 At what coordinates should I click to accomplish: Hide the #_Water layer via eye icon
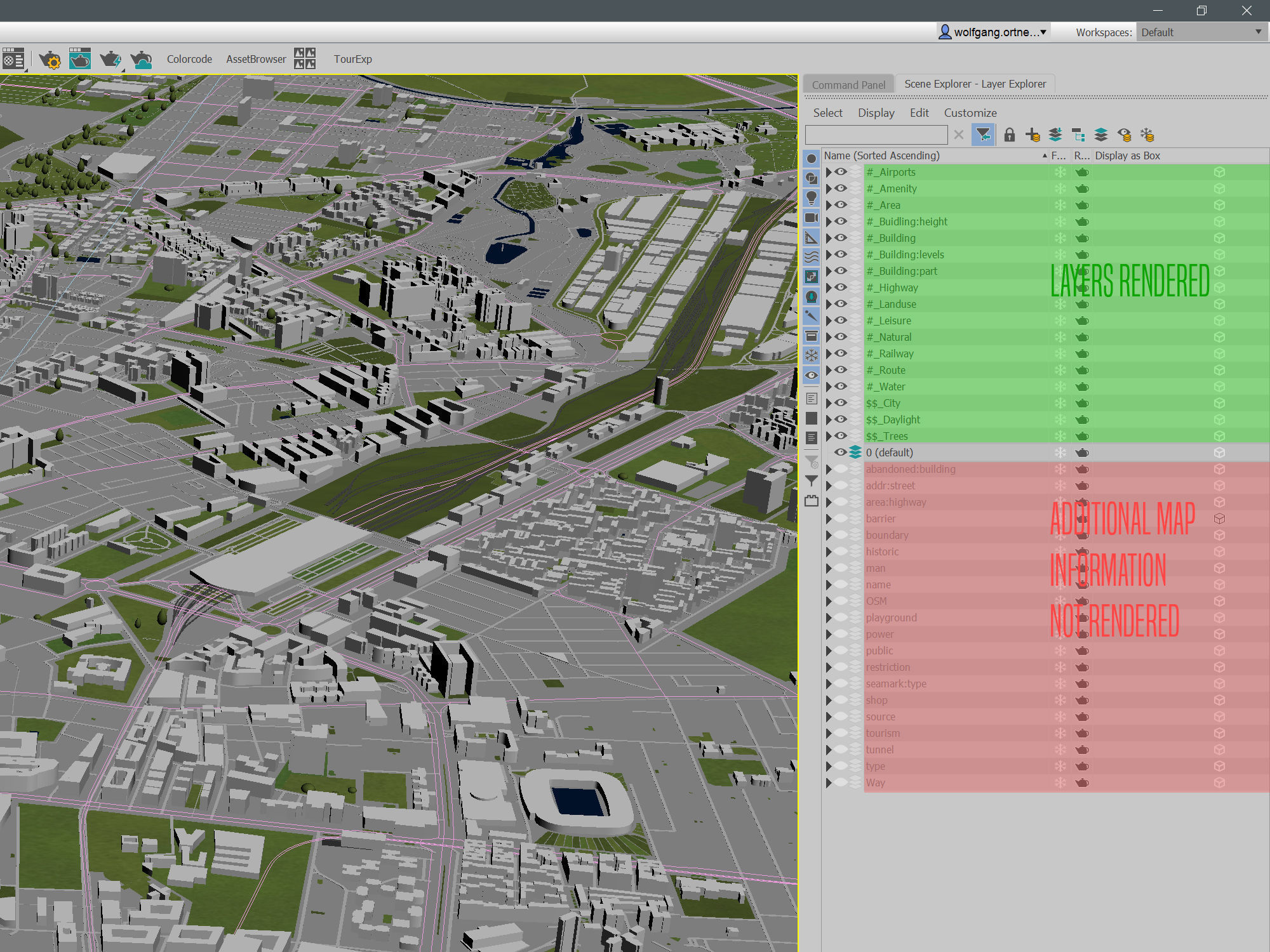(841, 387)
